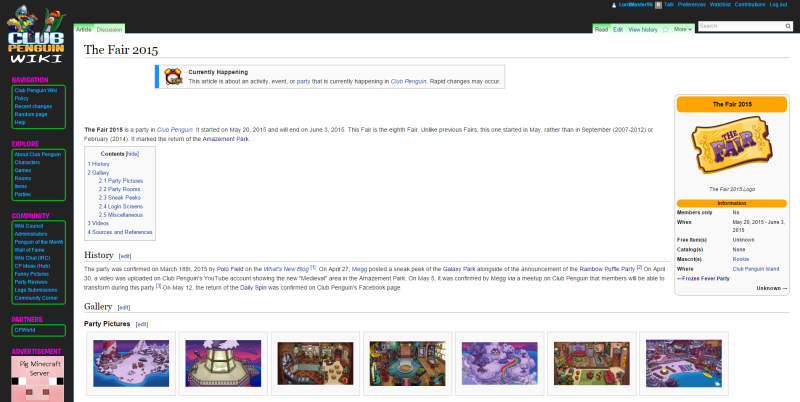The height and width of the screenshot is (402, 800).
Task: Edit the History section
Action: tap(125, 256)
